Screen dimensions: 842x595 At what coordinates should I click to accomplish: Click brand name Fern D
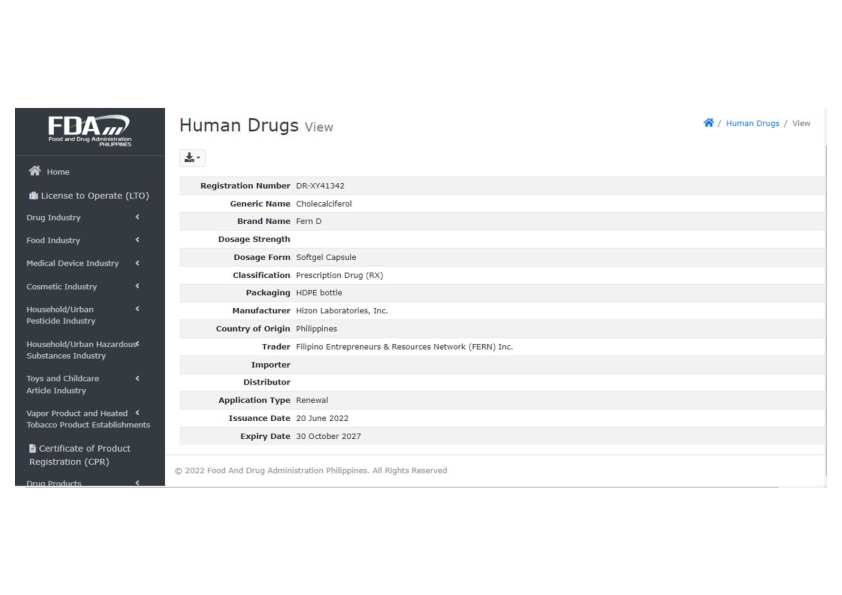[309, 221]
